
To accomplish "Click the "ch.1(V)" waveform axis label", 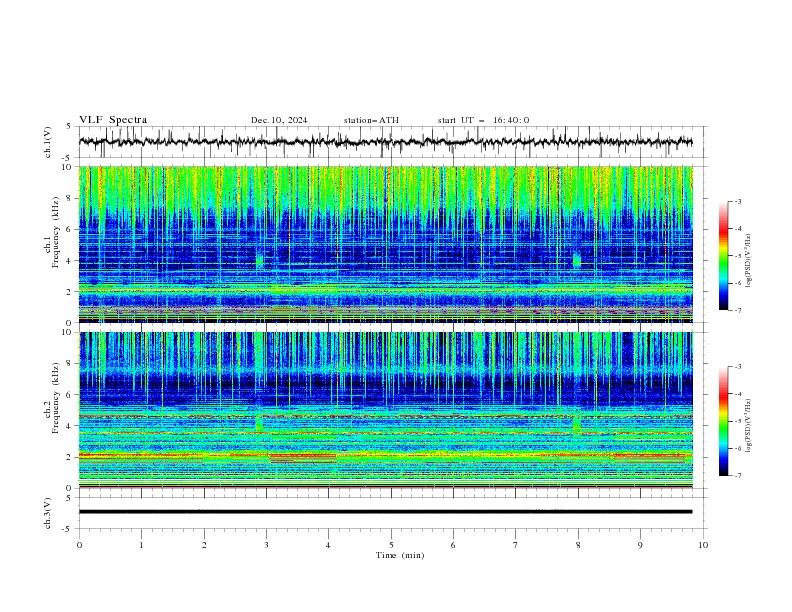I will [48, 142].
